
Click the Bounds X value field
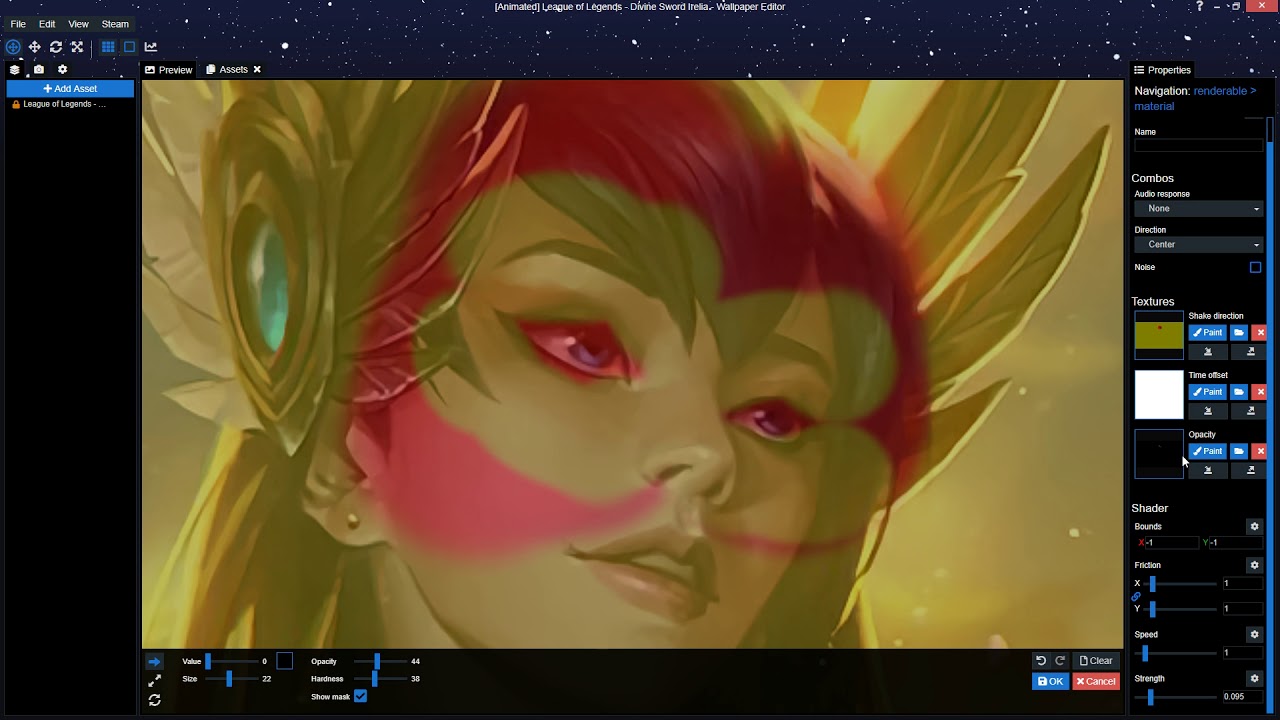(x=1170, y=543)
